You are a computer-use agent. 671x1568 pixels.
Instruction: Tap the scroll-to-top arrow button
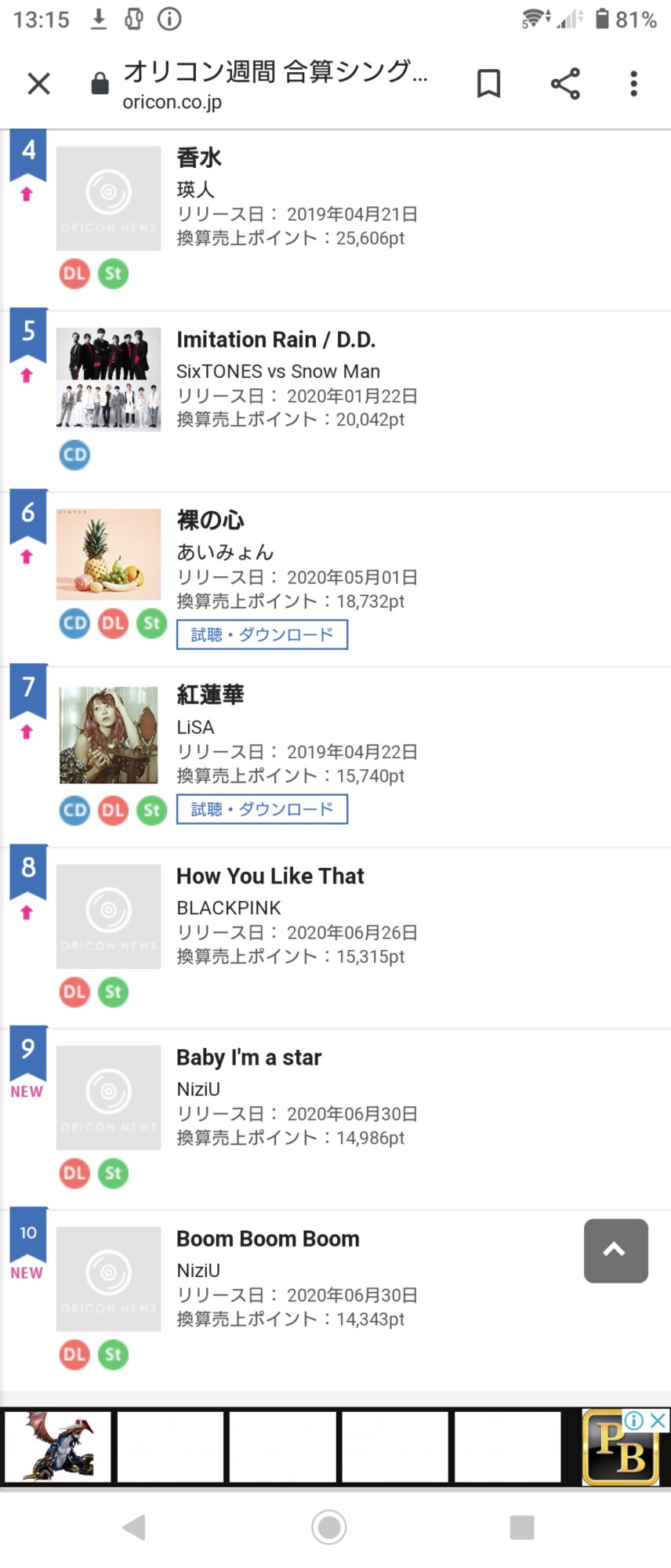[x=615, y=1250]
